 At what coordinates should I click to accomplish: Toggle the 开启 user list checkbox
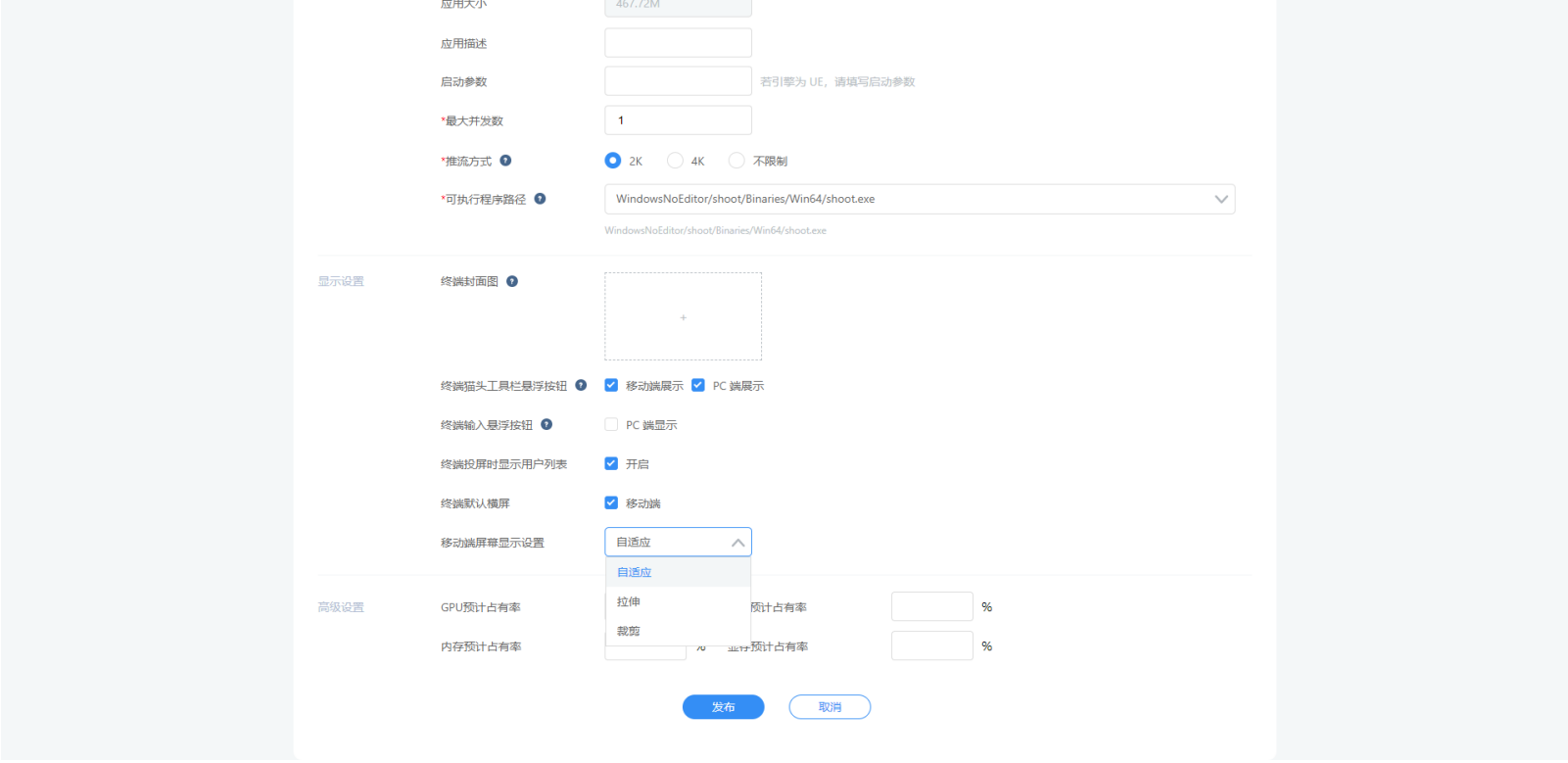[611, 463]
